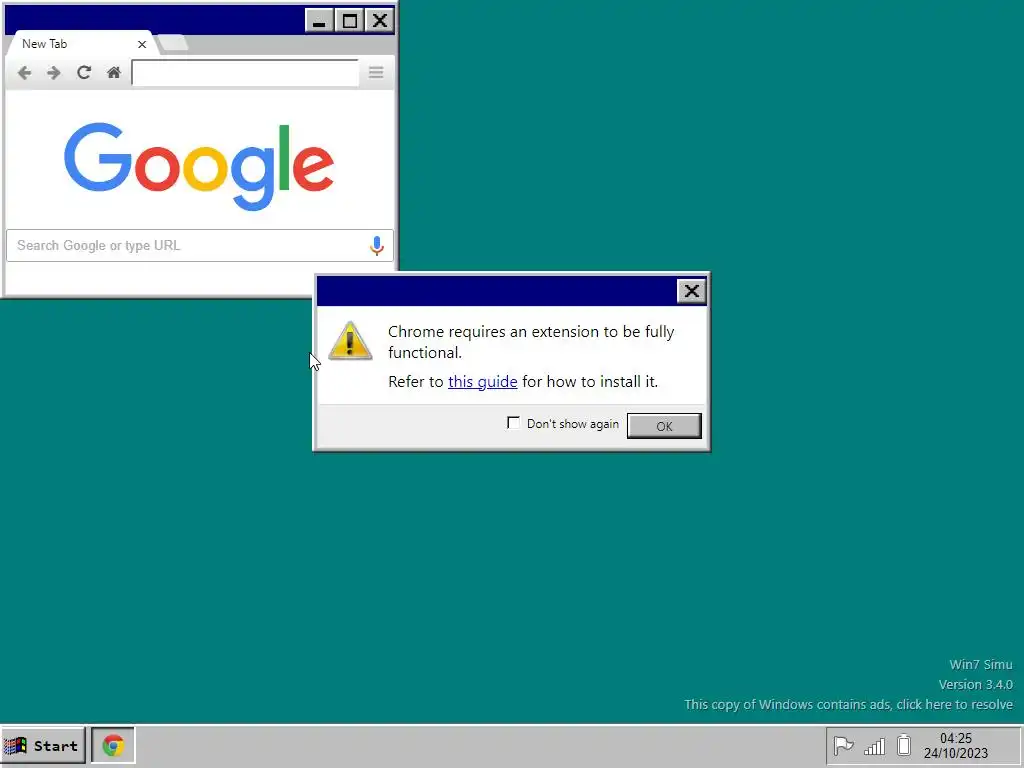Open the clock showing 04:25
The height and width of the screenshot is (768, 1024).
pos(956,746)
